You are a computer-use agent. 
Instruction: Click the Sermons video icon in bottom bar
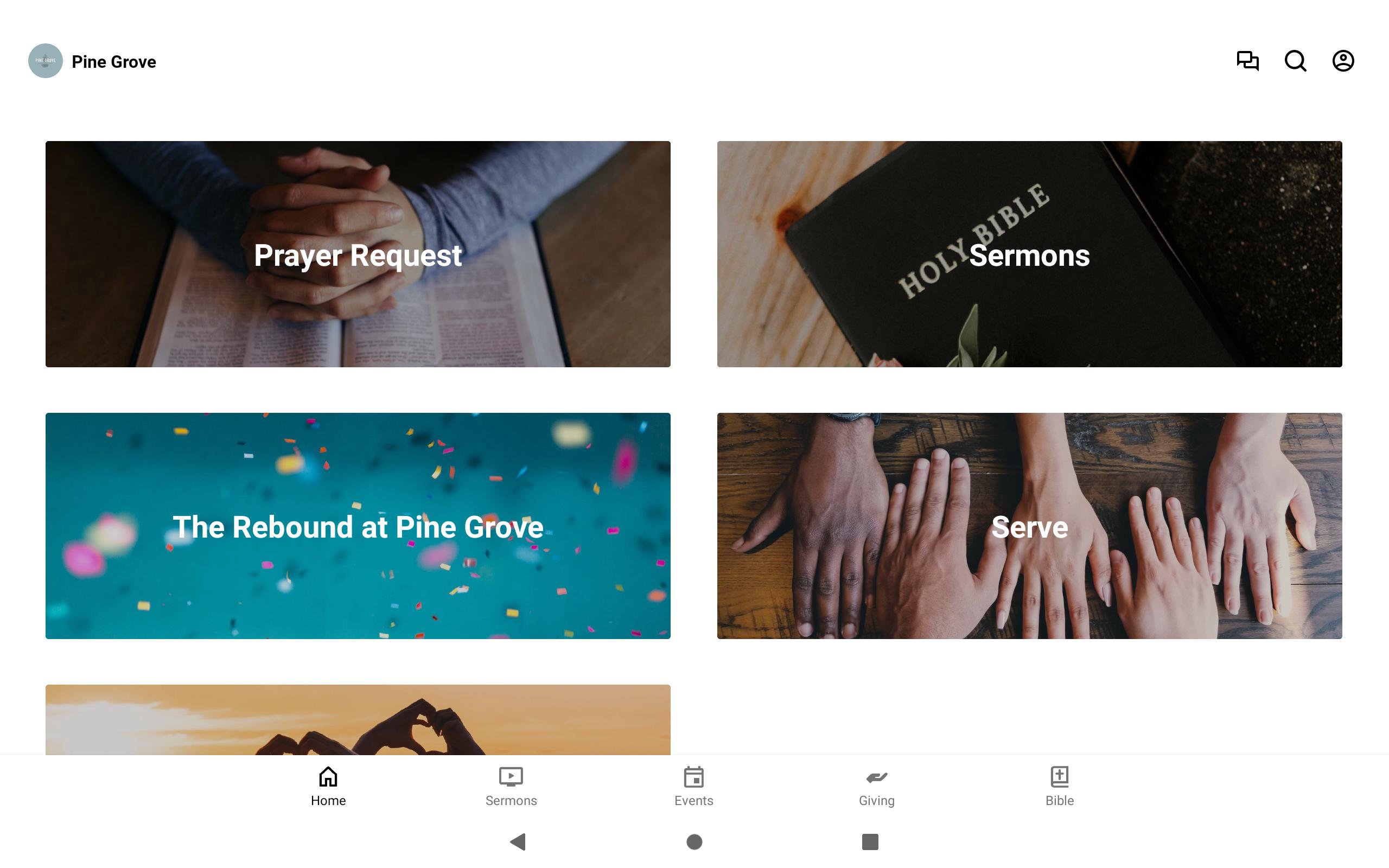[x=511, y=777]
